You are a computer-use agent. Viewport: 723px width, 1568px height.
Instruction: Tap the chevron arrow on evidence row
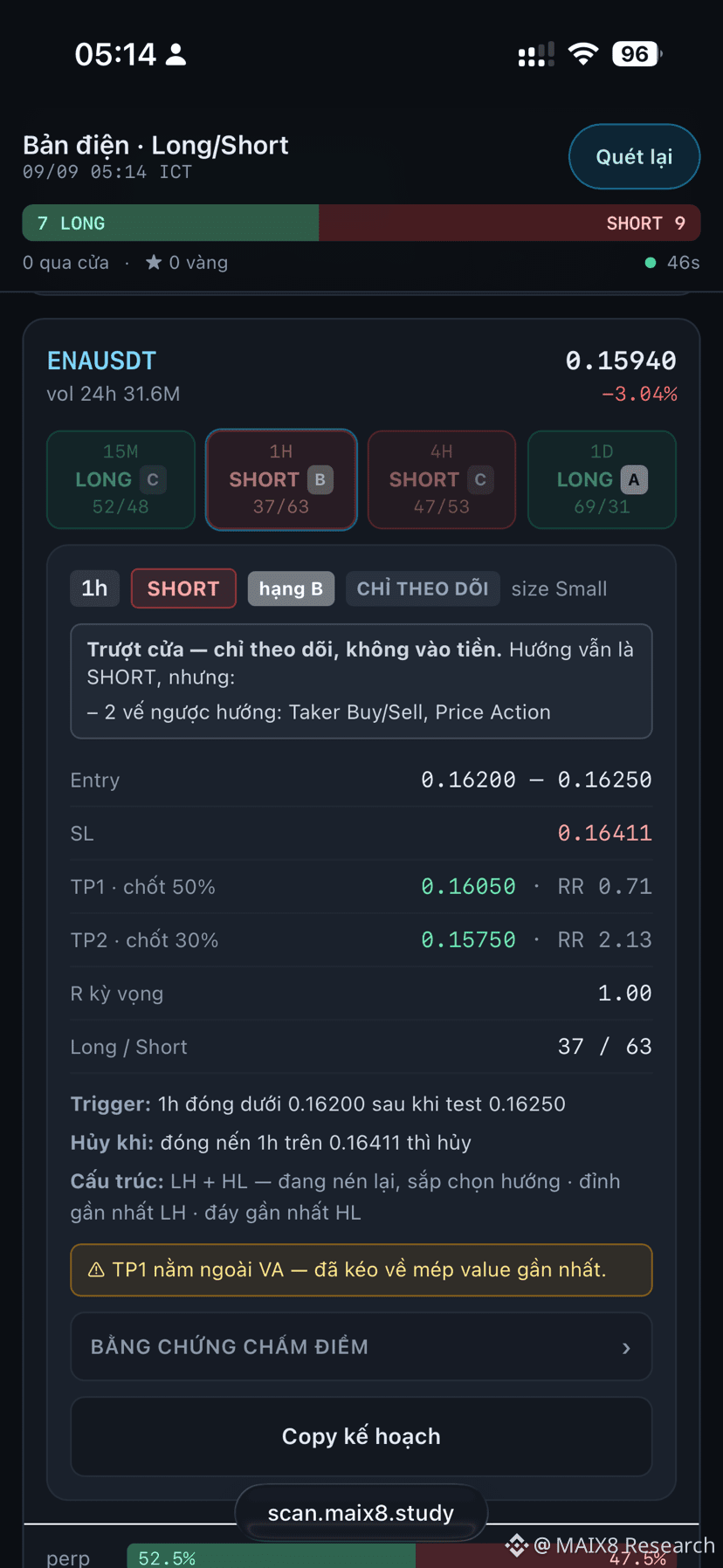point(626,1348)
